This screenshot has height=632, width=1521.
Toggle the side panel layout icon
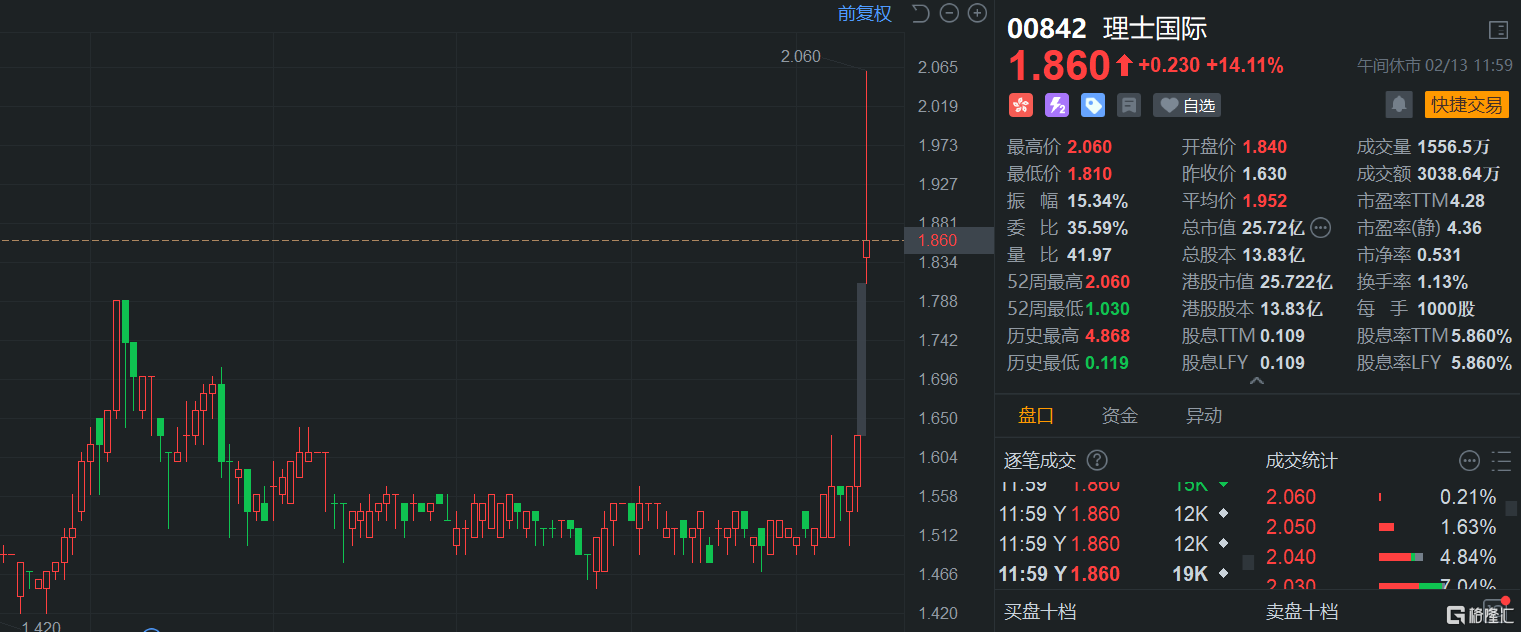(x=1498, y=30)
